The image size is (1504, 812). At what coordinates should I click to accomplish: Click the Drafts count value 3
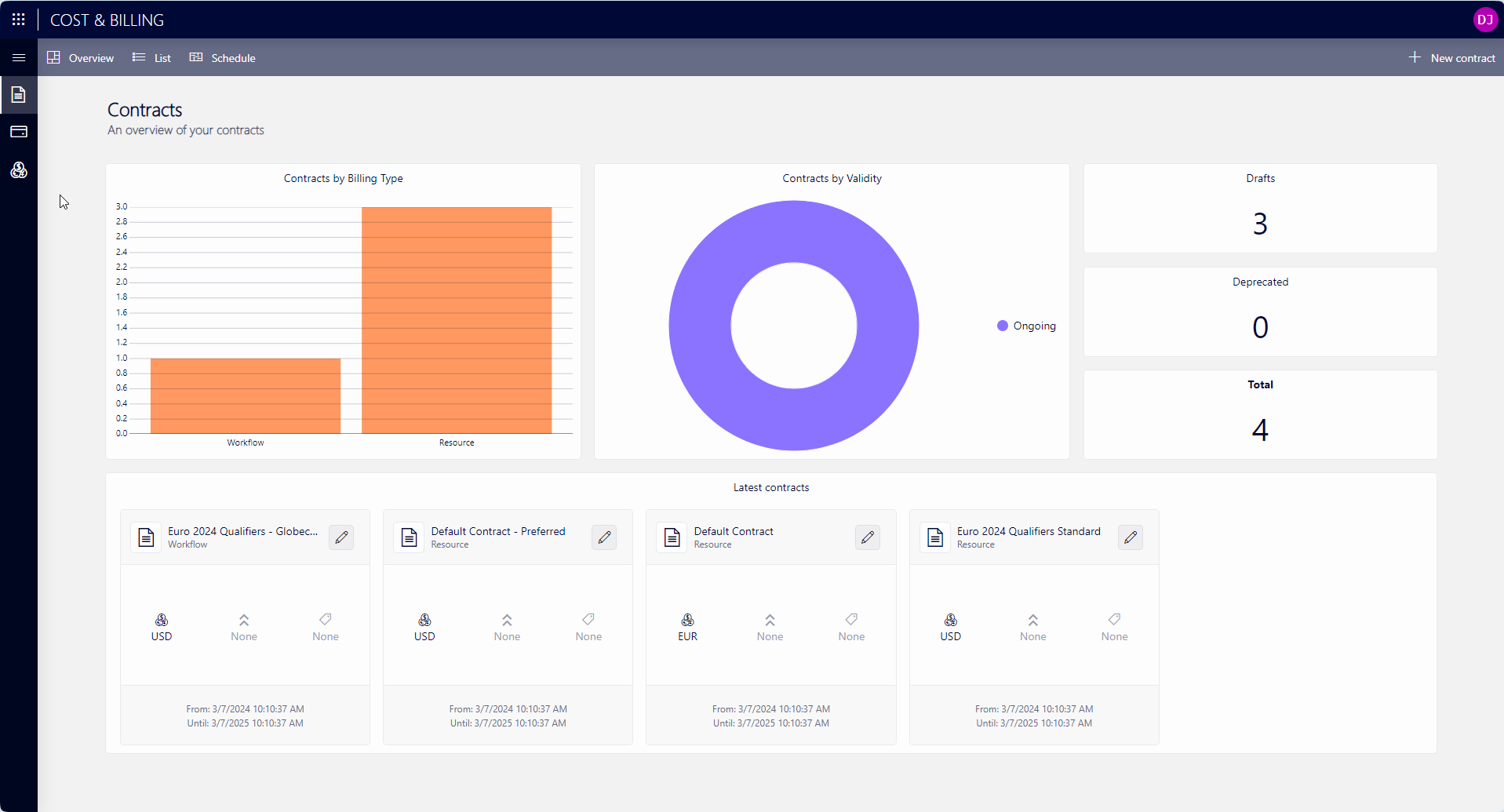(1260, 224)
